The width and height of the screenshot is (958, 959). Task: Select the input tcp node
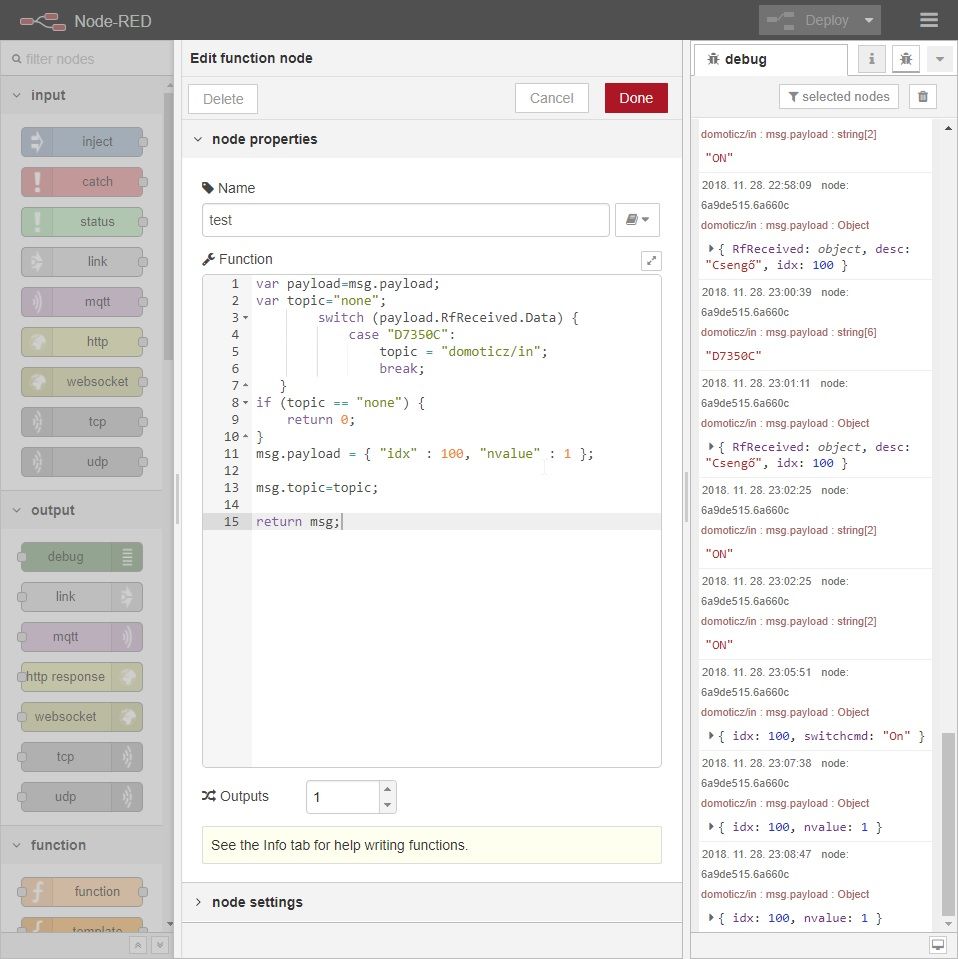[x=82, y=421]
